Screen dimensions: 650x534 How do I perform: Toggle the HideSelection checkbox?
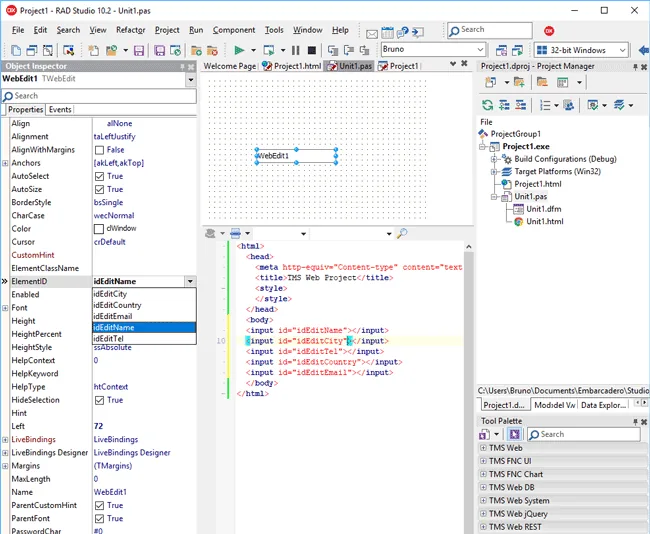(99, 400)
